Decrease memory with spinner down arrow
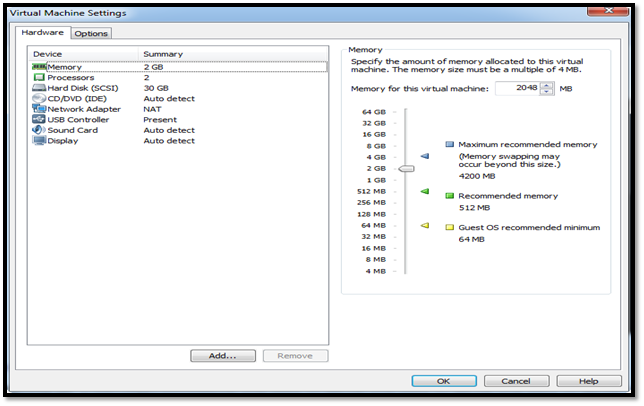This screenshot has width=644, height=406. coord(546,92)
